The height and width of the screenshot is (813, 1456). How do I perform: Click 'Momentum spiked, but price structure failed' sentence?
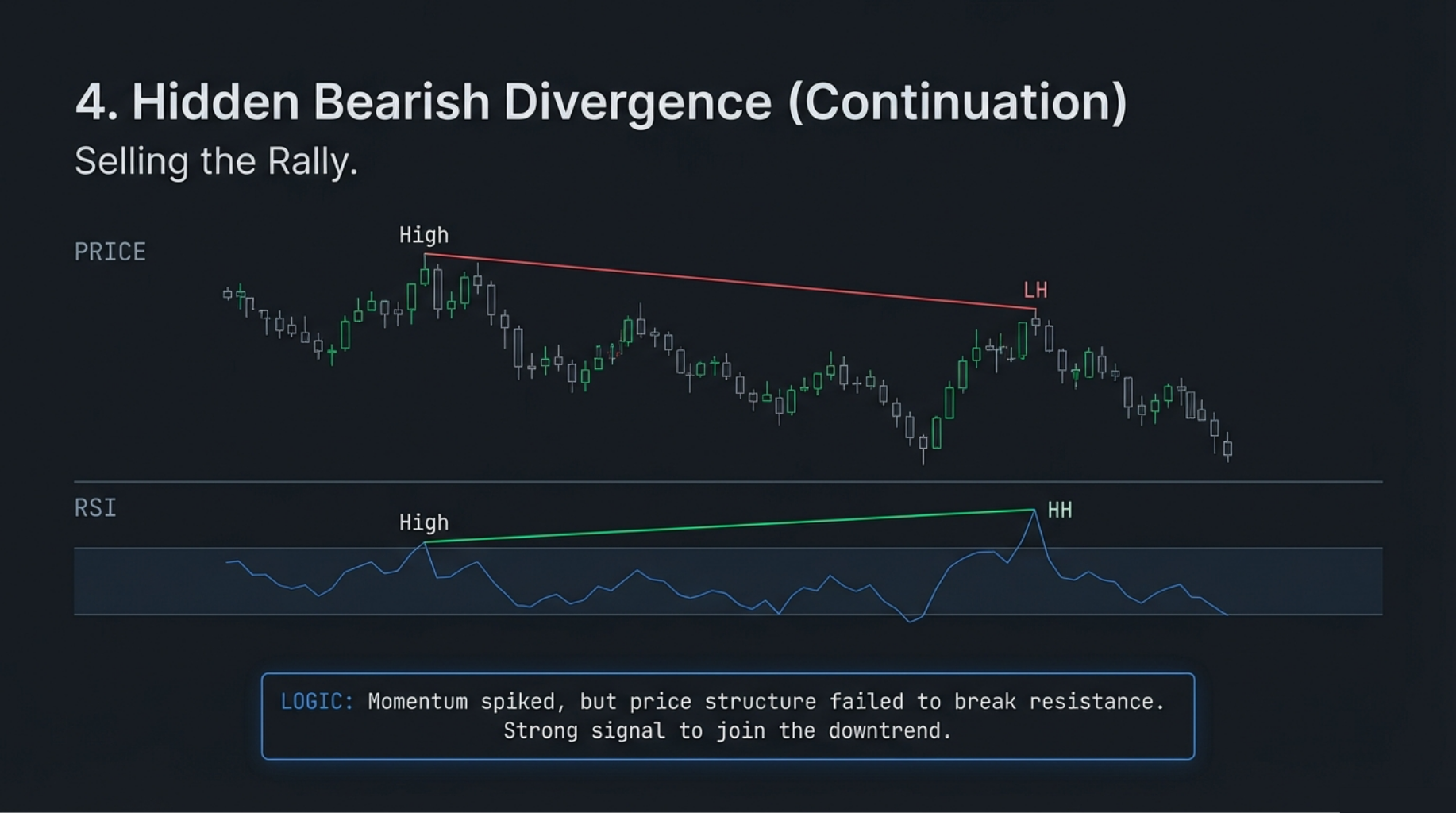coord(766,702)
